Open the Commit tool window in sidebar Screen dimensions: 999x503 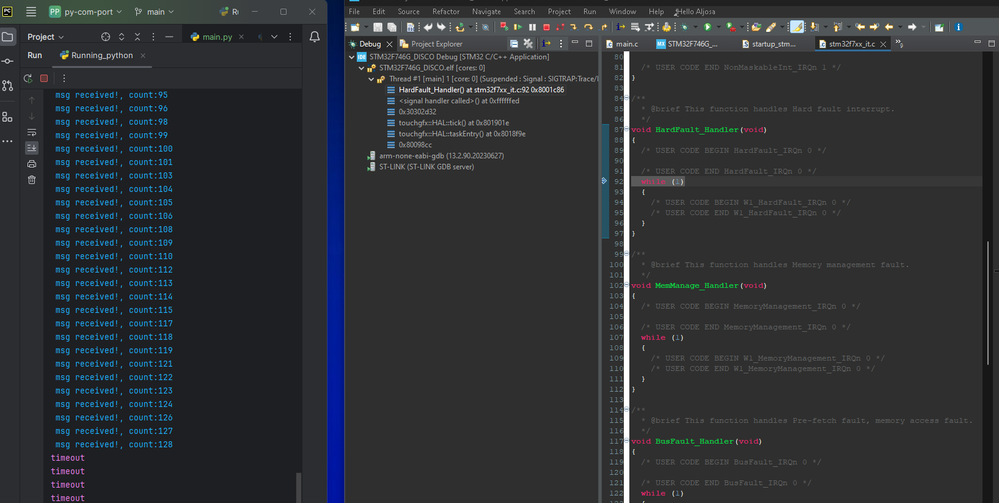tap(8, 62)
